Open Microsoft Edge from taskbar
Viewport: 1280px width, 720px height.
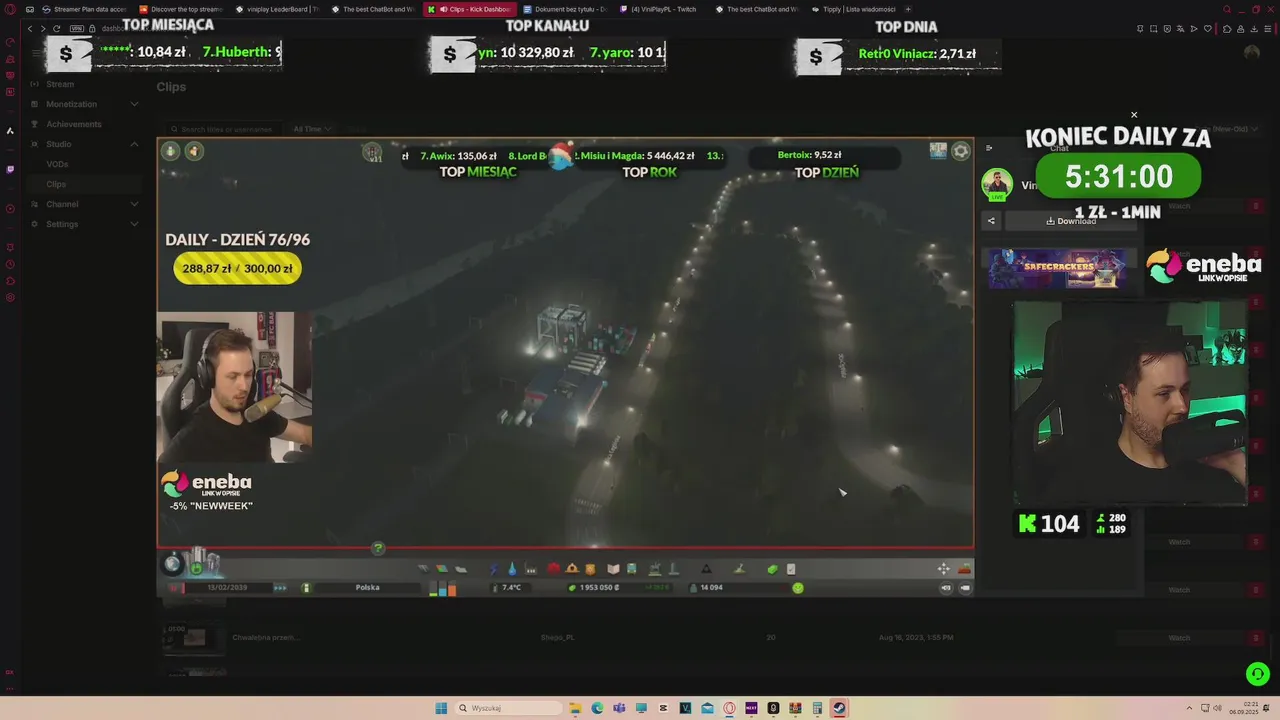tap(597, 708)
